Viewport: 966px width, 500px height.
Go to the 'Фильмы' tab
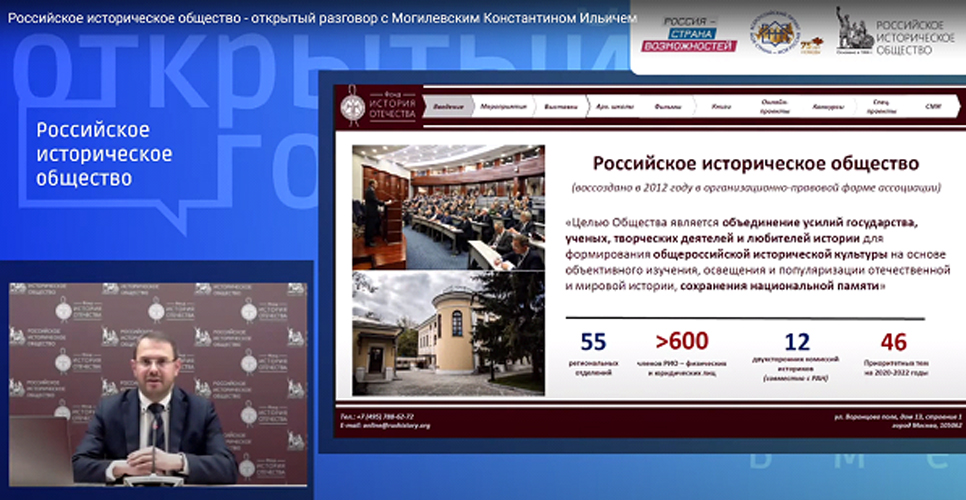[668, 107]
